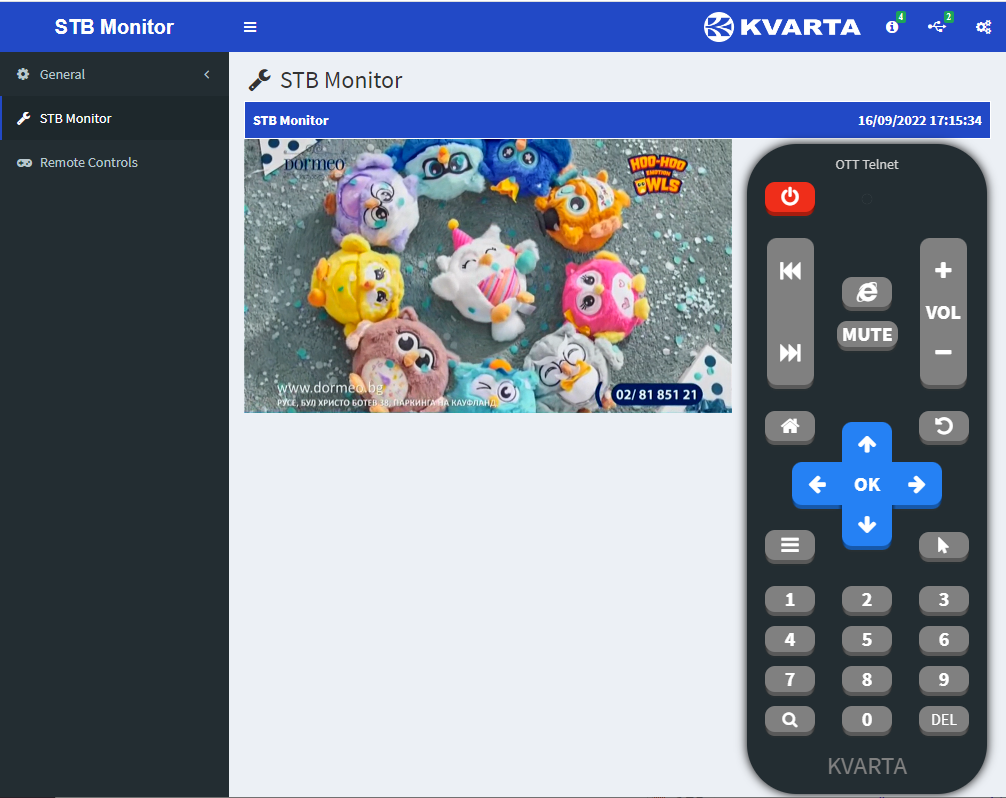The width and height of the screenshot is (1006, 798).
Task: Open settings gears in top bar
Action: point(984,27)
